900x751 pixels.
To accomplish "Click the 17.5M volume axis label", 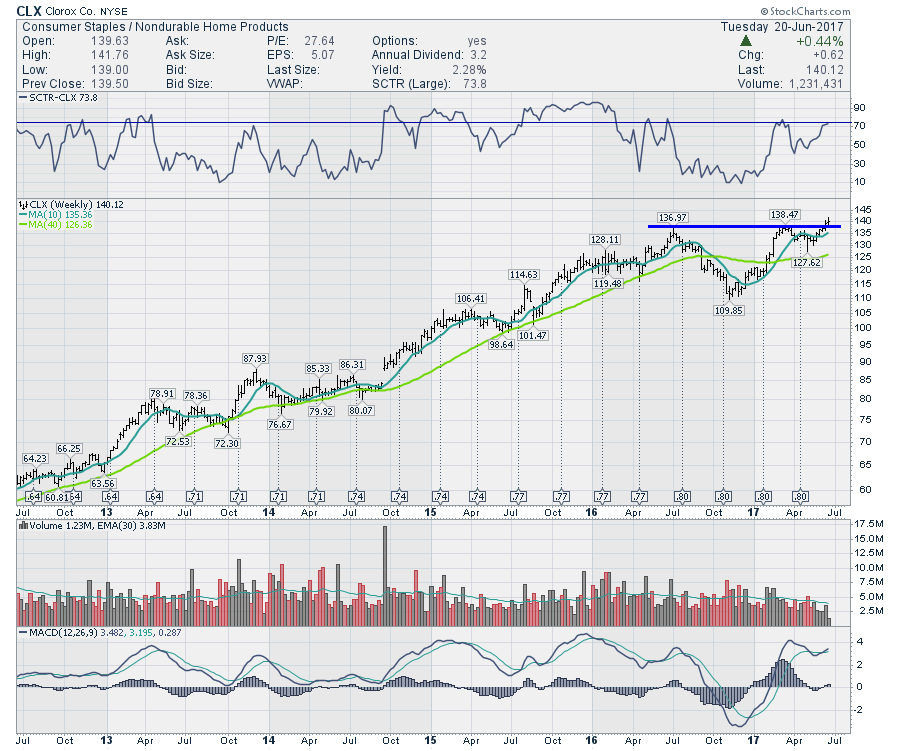I will (868, 524).
